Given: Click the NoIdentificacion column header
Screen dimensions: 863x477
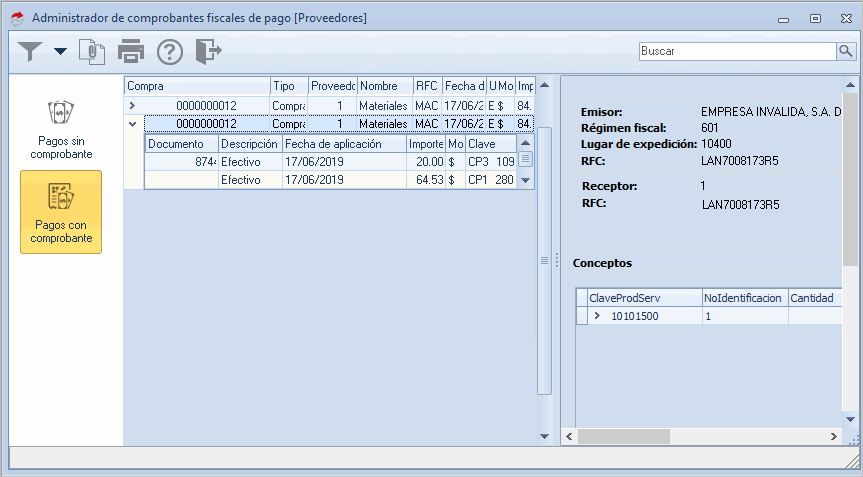Looking at the screenshot, I should 745,298.
